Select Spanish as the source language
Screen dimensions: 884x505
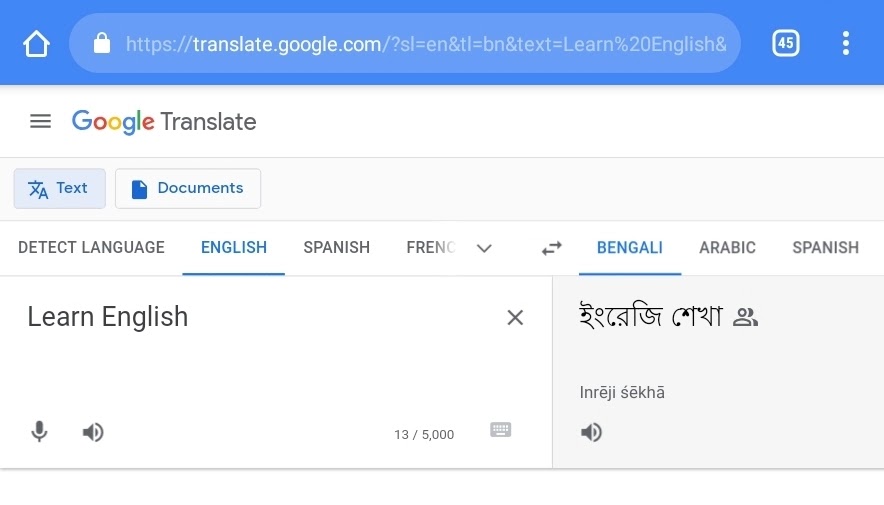coord(336,248)
